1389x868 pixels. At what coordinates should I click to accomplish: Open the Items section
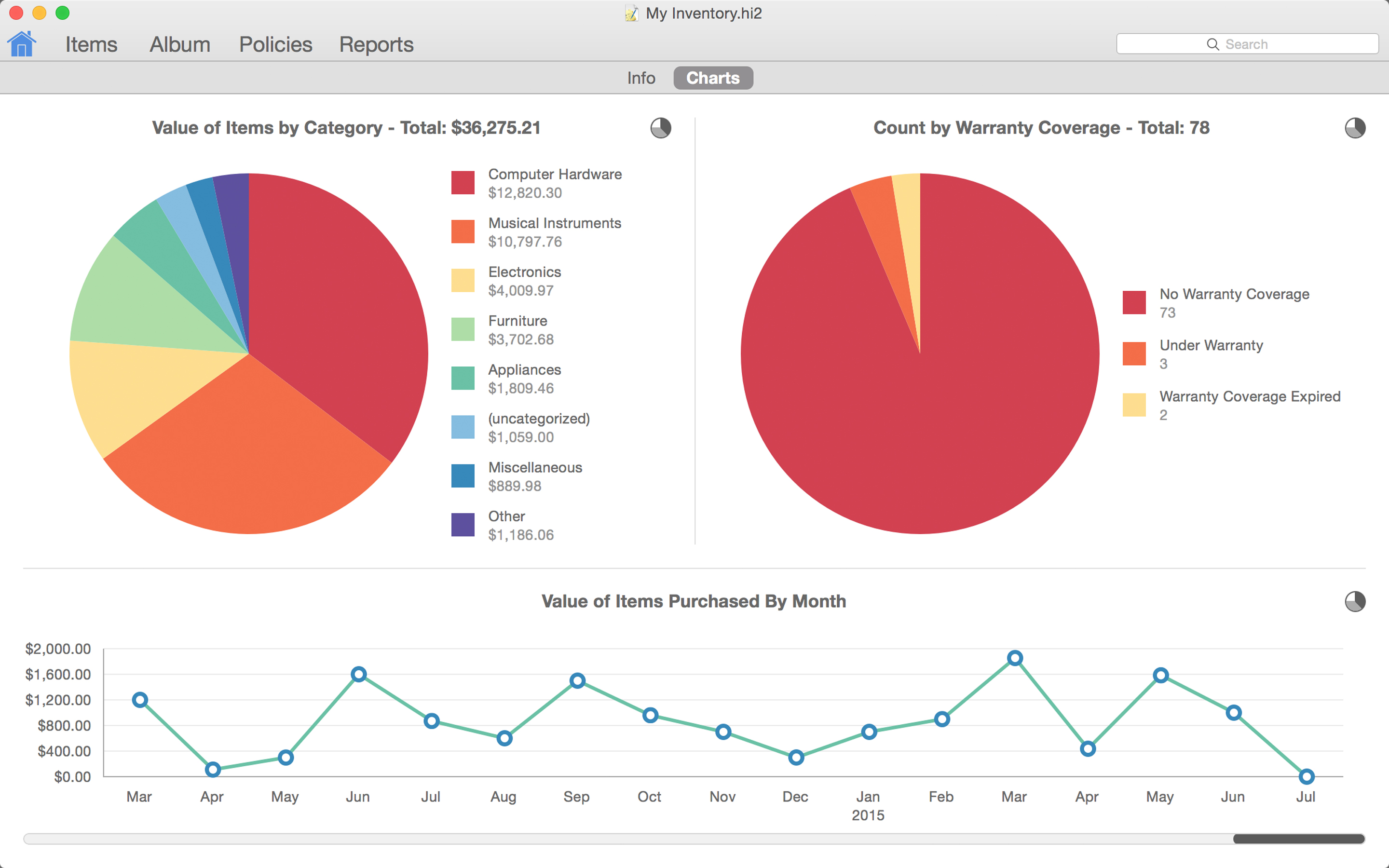91,44
